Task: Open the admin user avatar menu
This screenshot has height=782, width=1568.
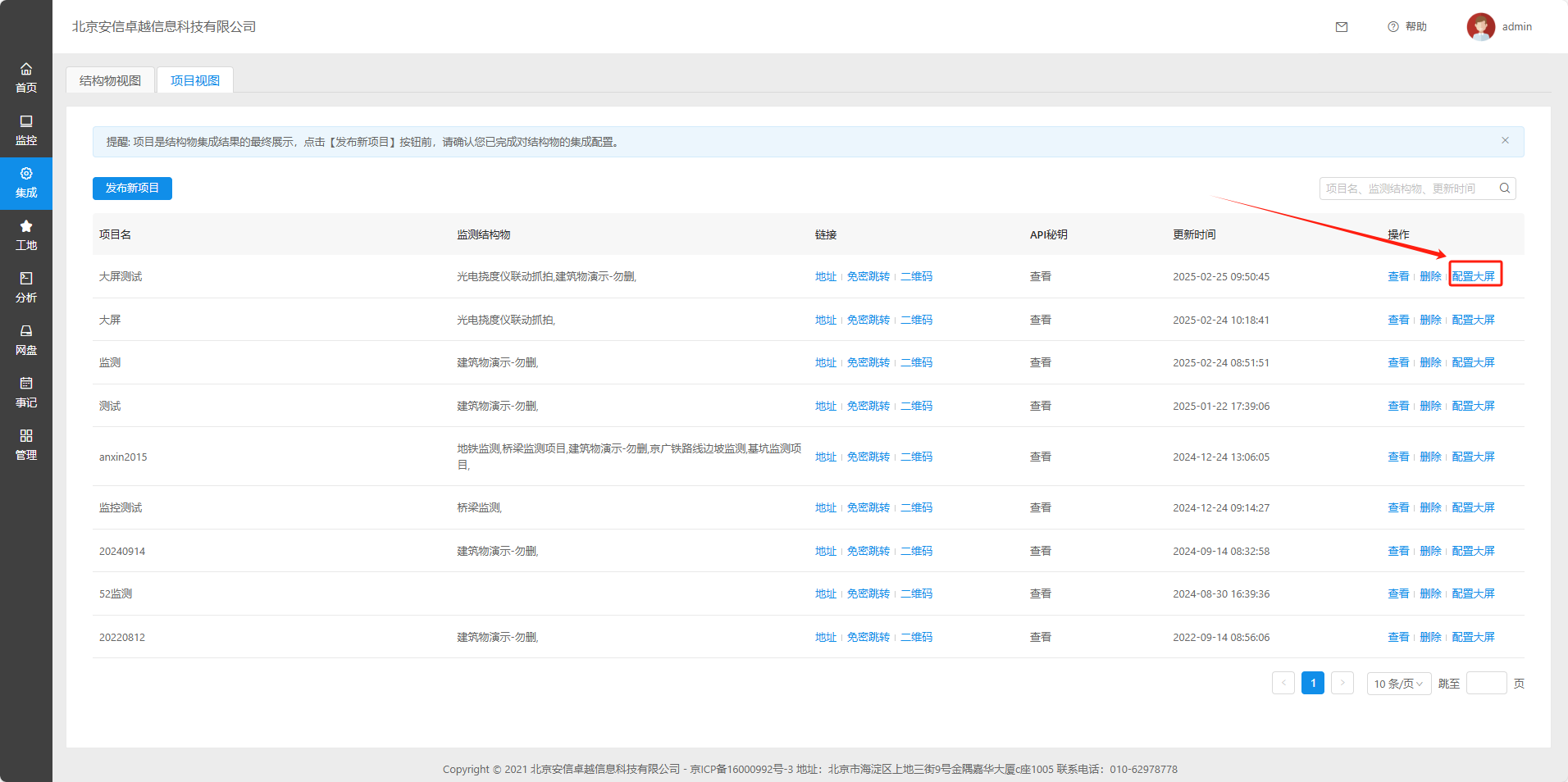Action: tap(1480, 27)
